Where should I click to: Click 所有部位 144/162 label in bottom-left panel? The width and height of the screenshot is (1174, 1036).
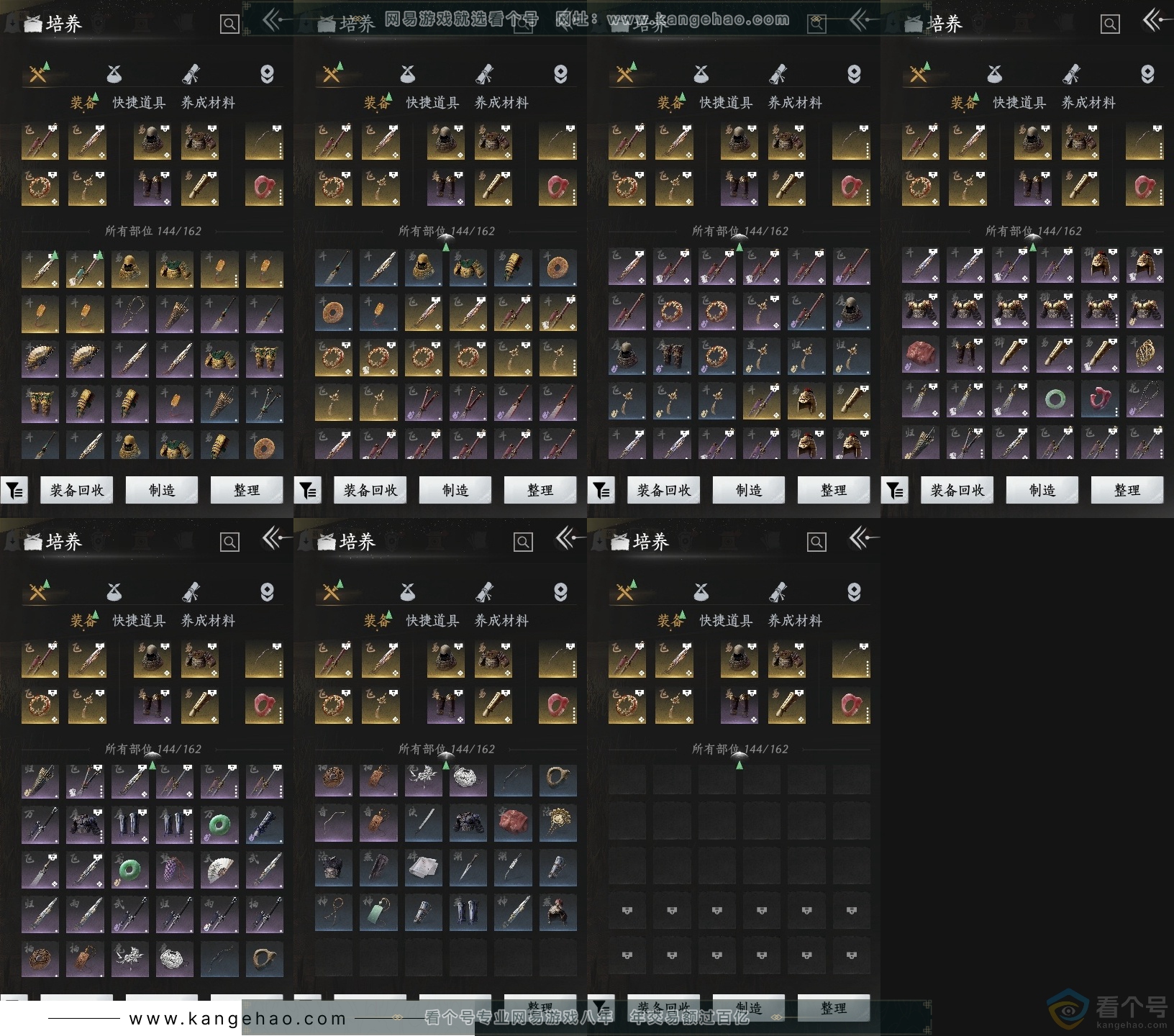pos(153,749)
